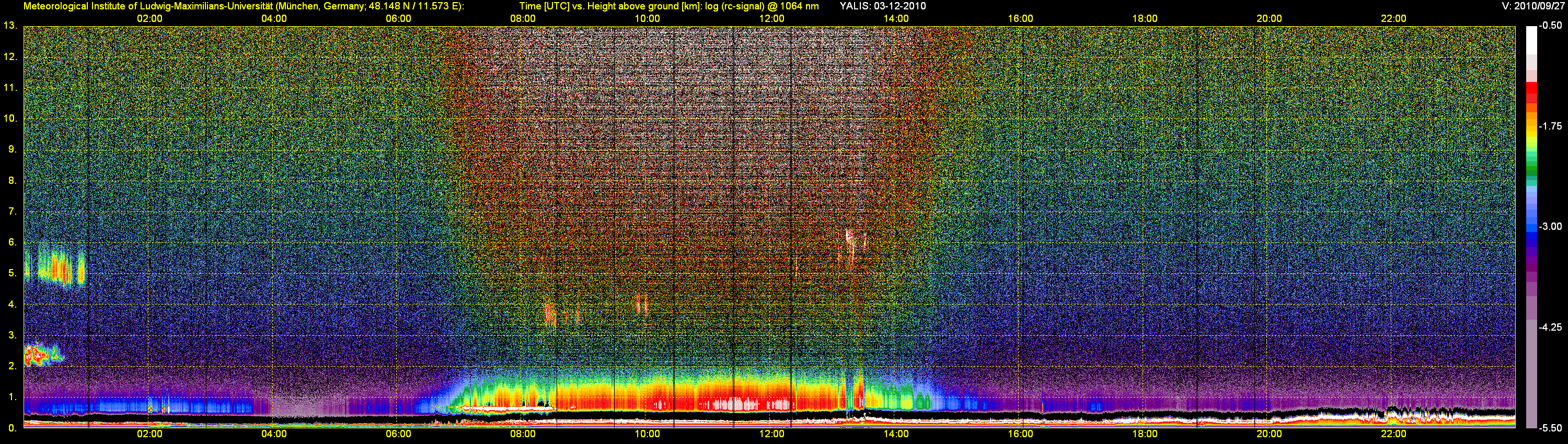Click the -5.50 color scale value
Viewport: 1568px width, 444px height.
(x=1550, y=428)
